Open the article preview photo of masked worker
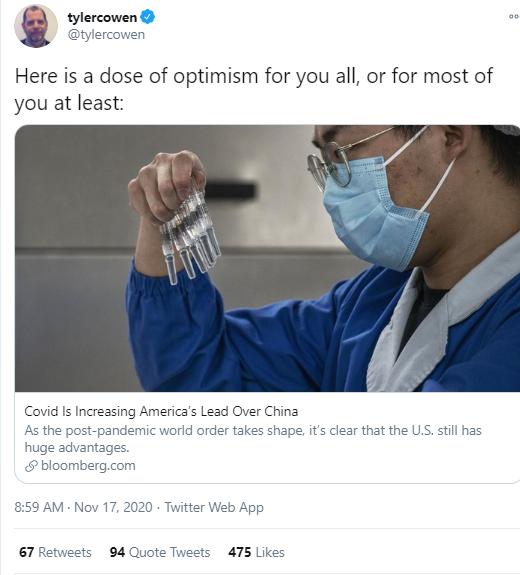 click(267, 258)
